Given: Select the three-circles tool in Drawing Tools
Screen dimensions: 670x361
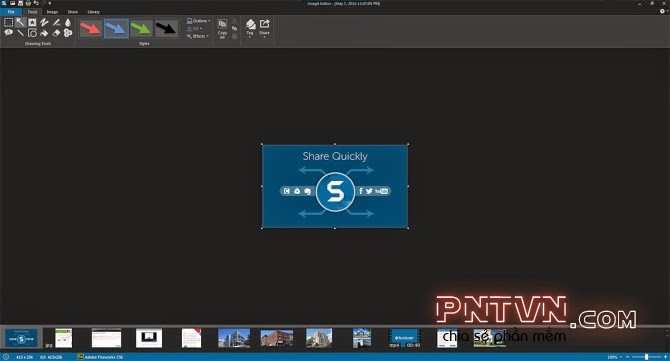Looking at the screenshot, I should [68, 33].
